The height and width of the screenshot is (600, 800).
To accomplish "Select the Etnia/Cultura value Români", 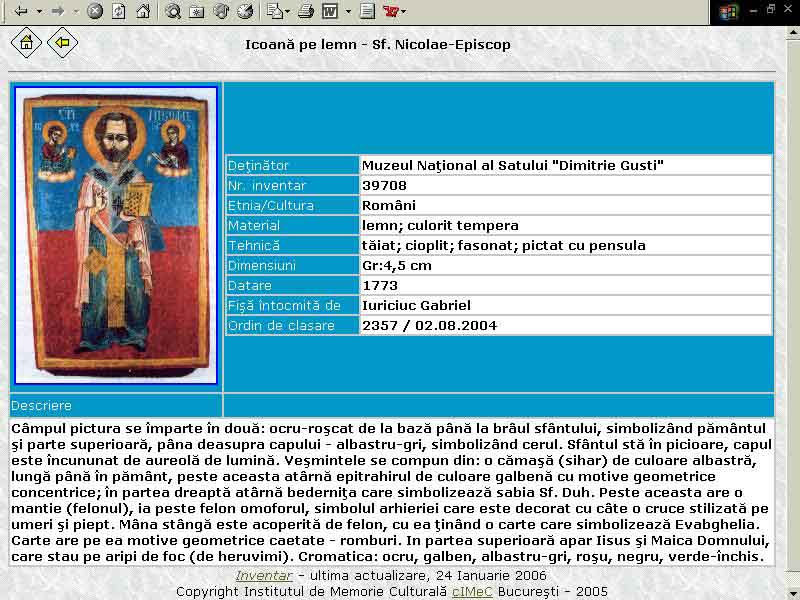I will [x=388, y=206].
